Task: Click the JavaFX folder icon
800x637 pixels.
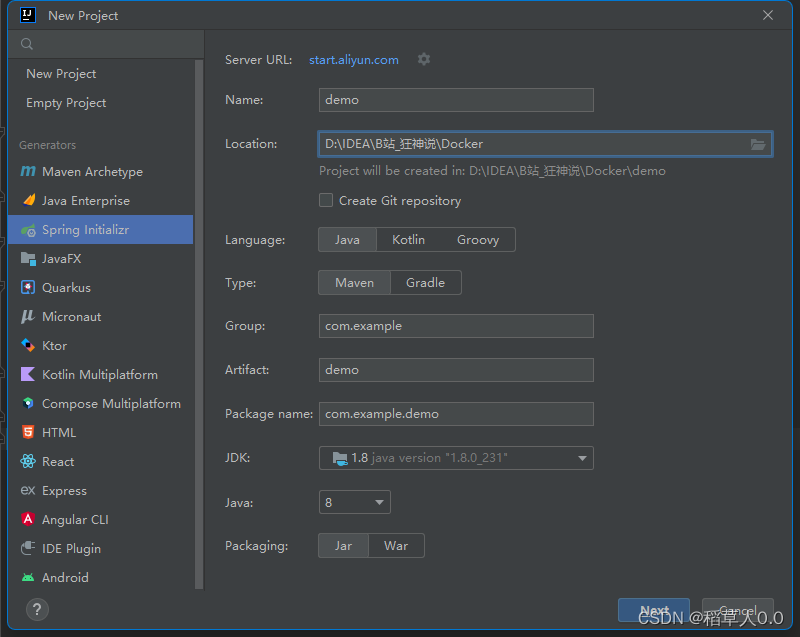Action: pyautogui.click(x=28, y=259)
